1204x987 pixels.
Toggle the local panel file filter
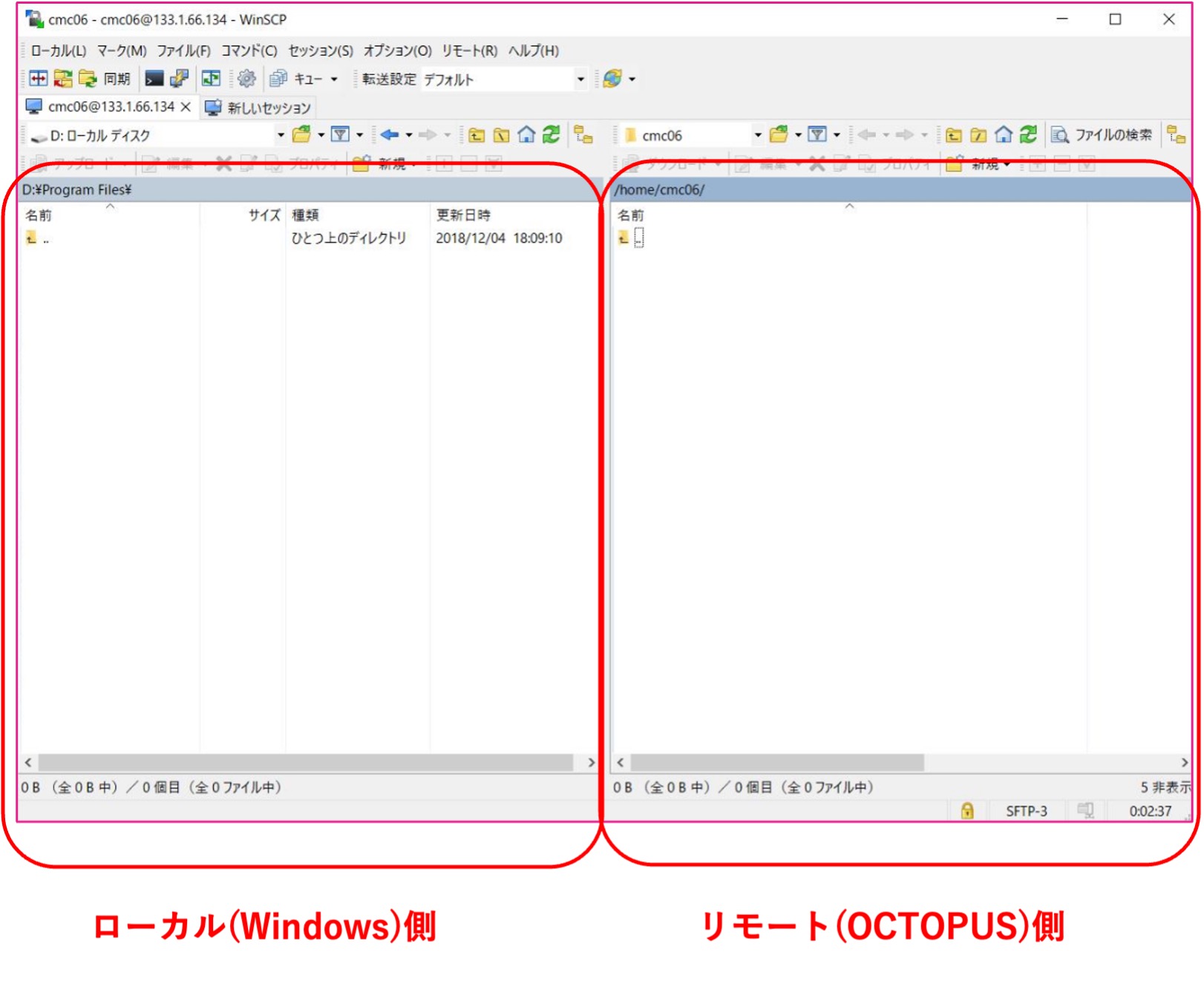[340, 134]
